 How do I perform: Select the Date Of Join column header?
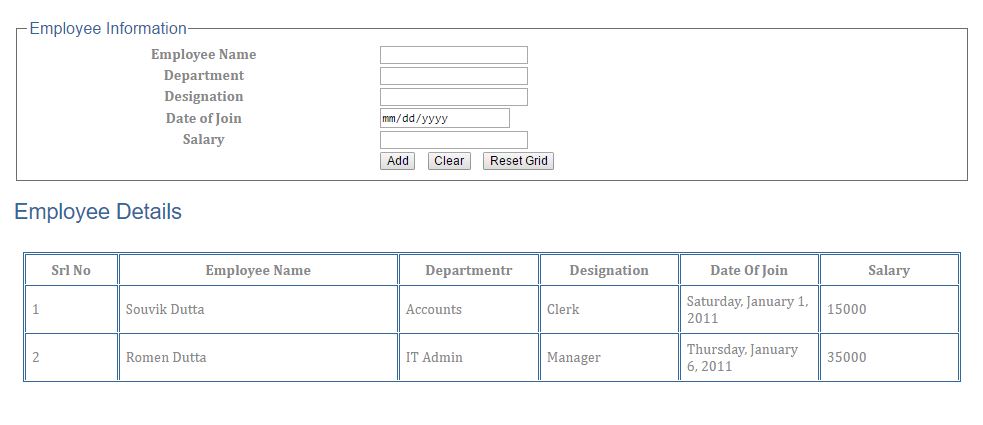(749, 270)
